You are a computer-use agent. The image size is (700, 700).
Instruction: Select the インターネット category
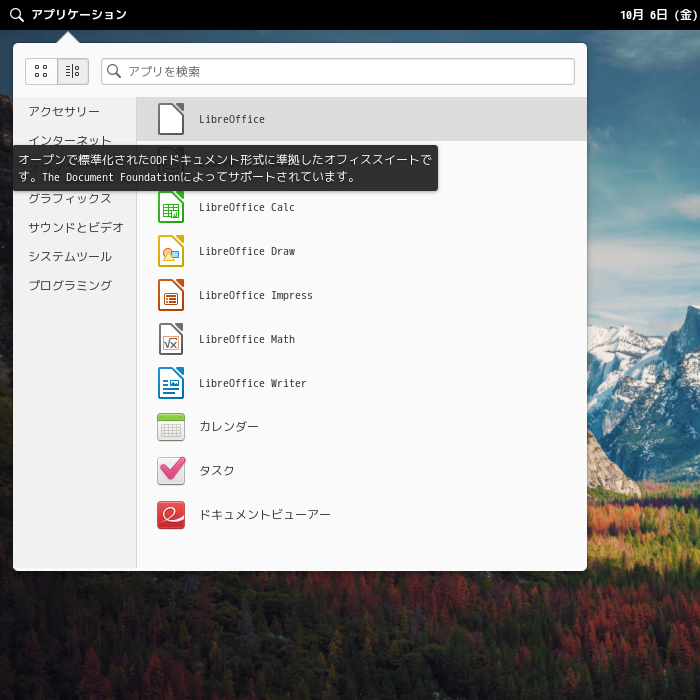pyautogui.click(x=70, y=140)
